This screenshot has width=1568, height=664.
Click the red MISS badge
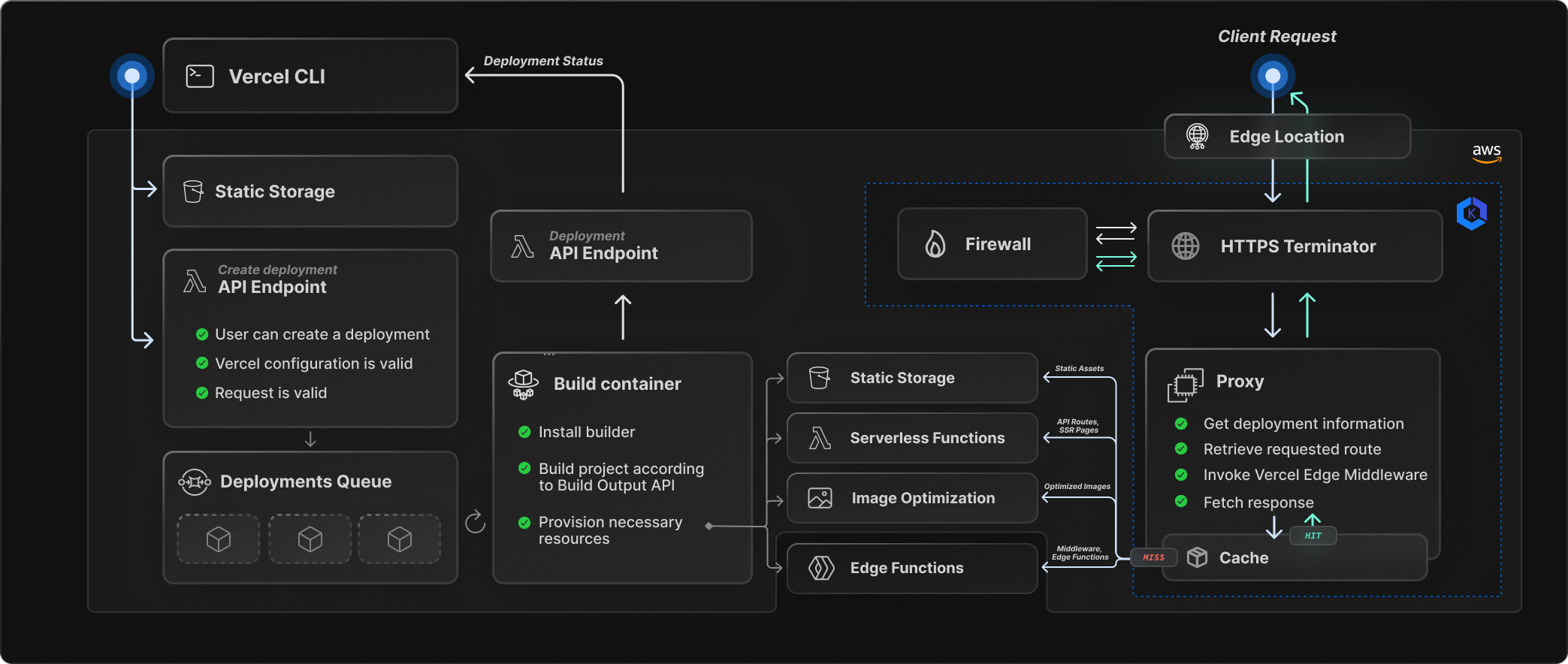click(x=1153, y=557)
